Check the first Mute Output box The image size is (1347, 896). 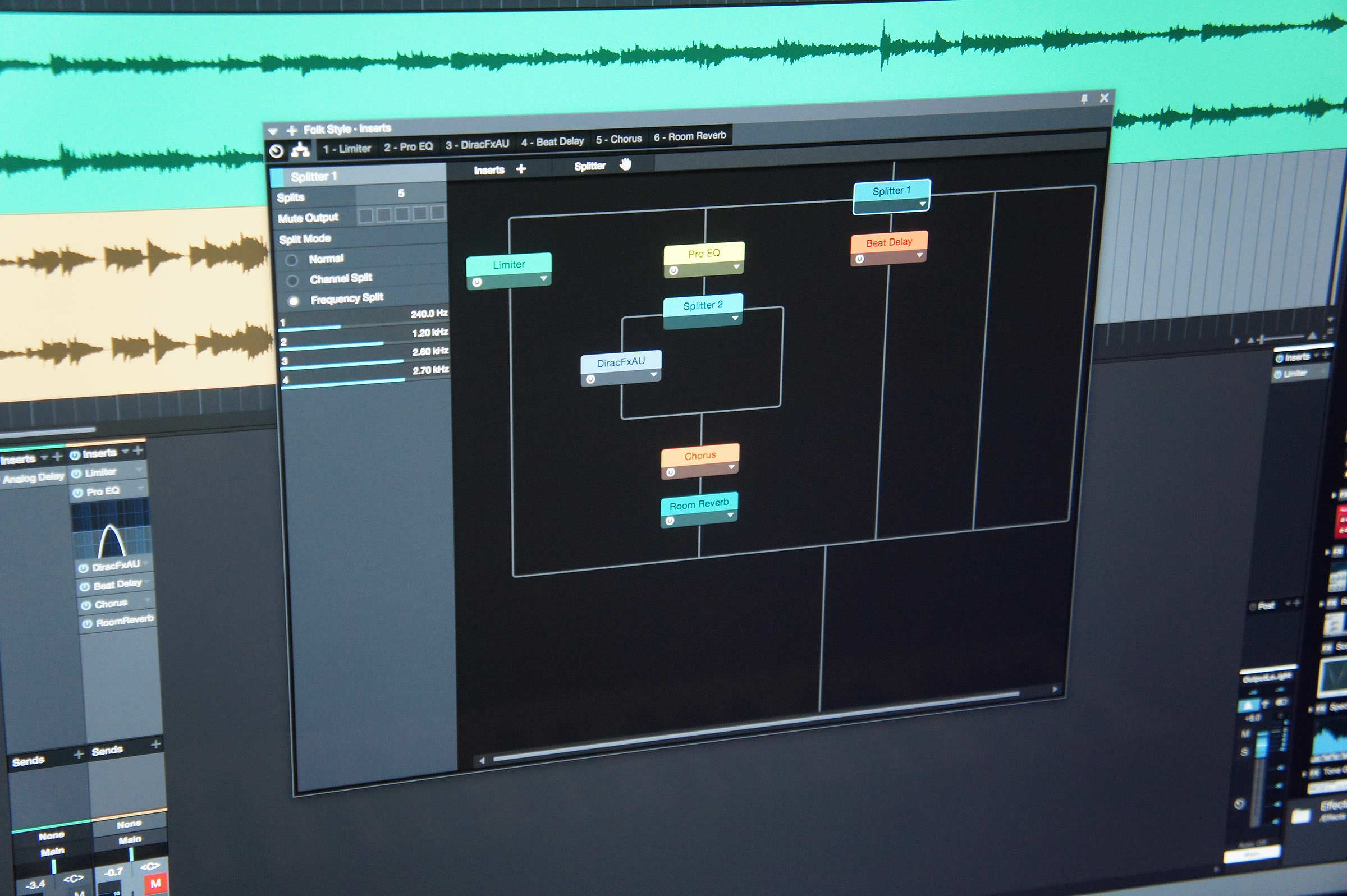click(x=366, y=215)
